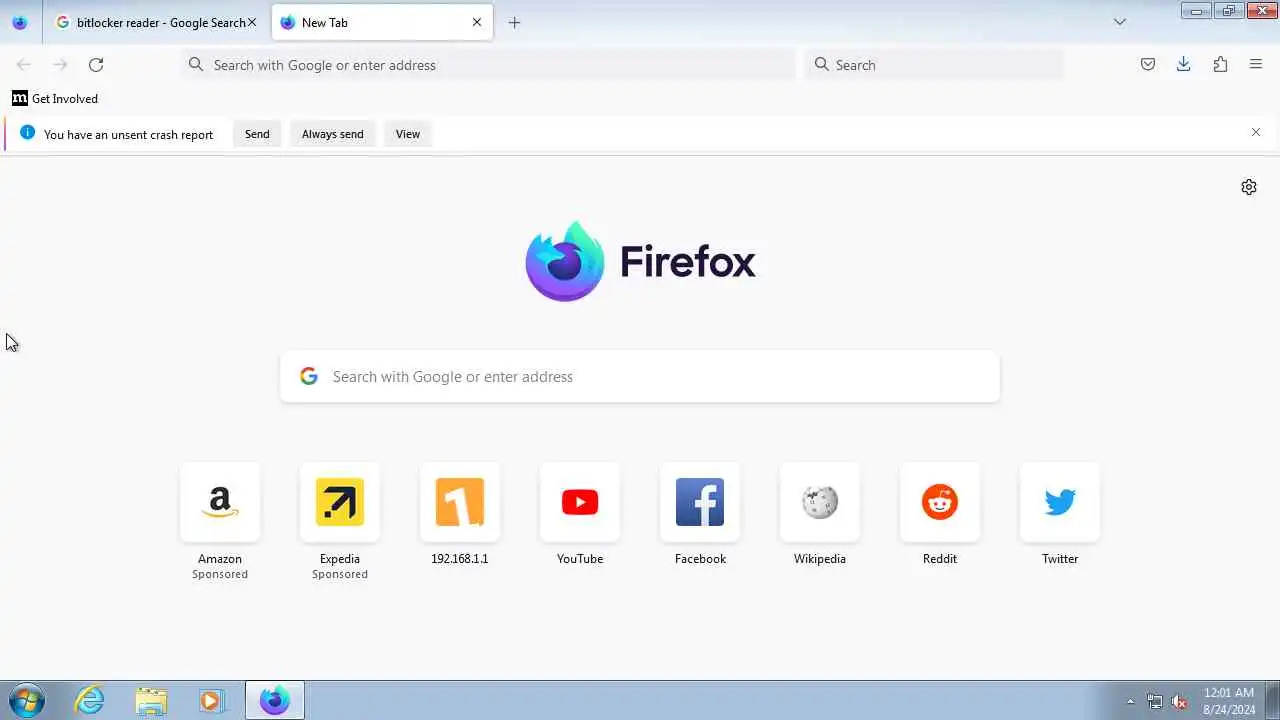Click the muted volume tray icon
This screenshot has height=720, width=1280.
[x=1179, y=701]
